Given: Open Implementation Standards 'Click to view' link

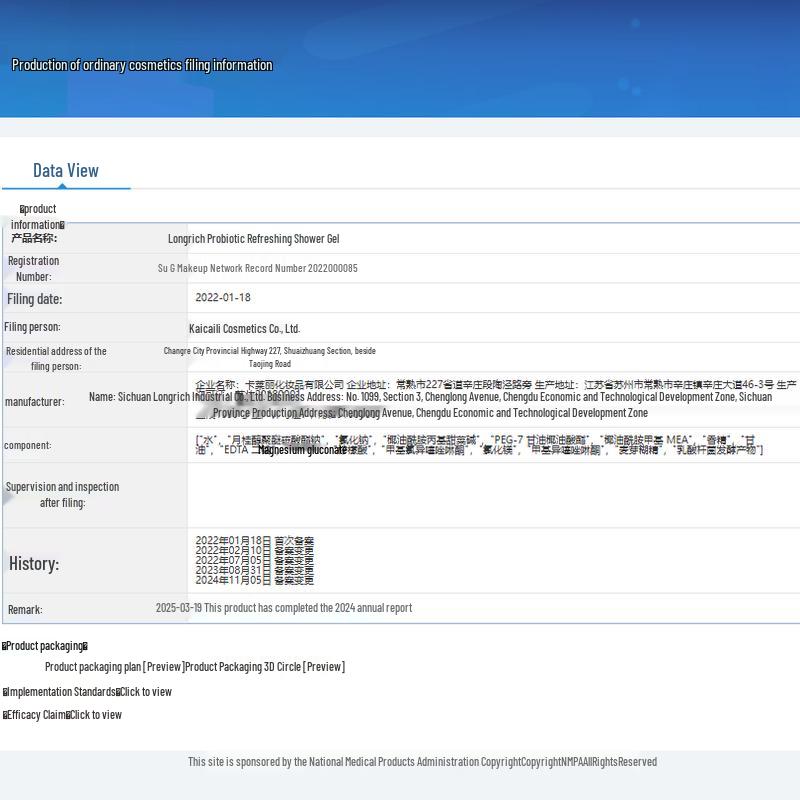Looking at the screenshot, I should (x=146, y=692).
